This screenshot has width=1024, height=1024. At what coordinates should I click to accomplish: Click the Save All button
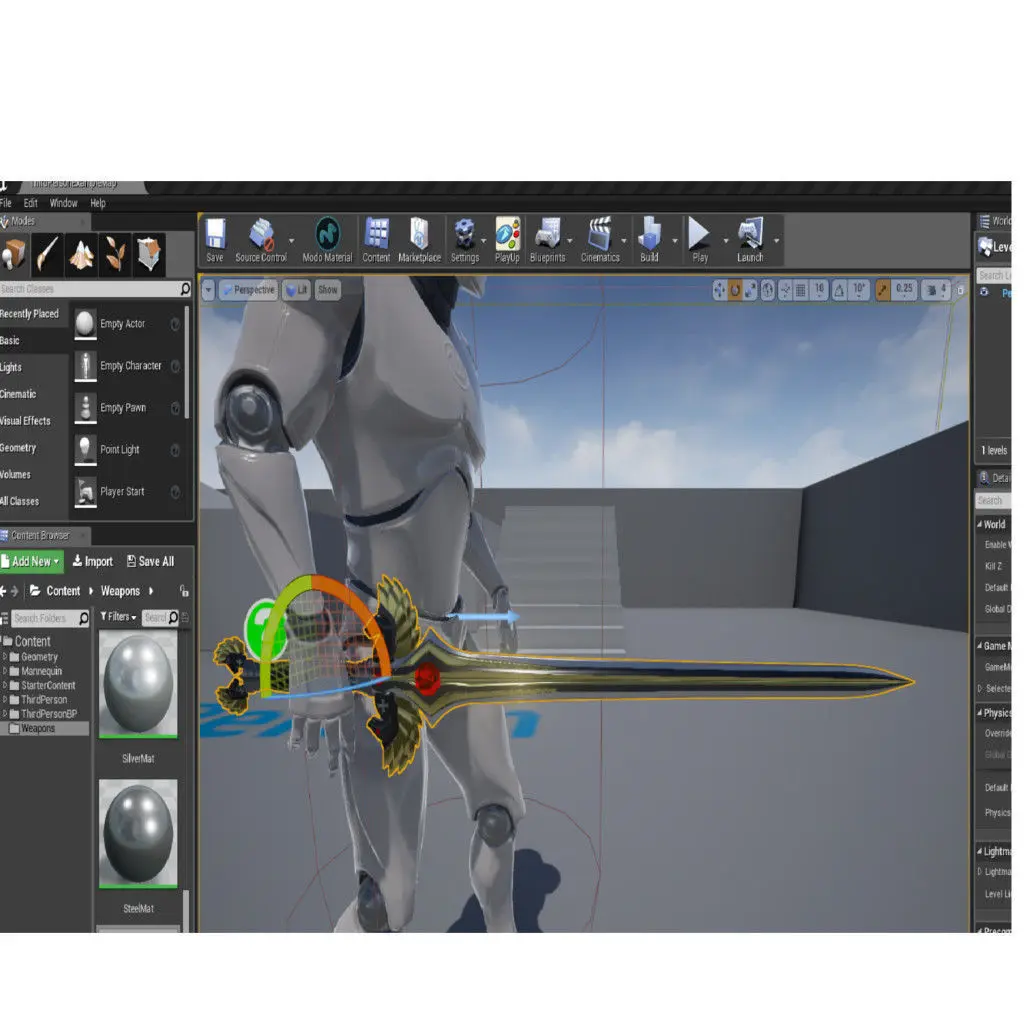pos(150,562)
